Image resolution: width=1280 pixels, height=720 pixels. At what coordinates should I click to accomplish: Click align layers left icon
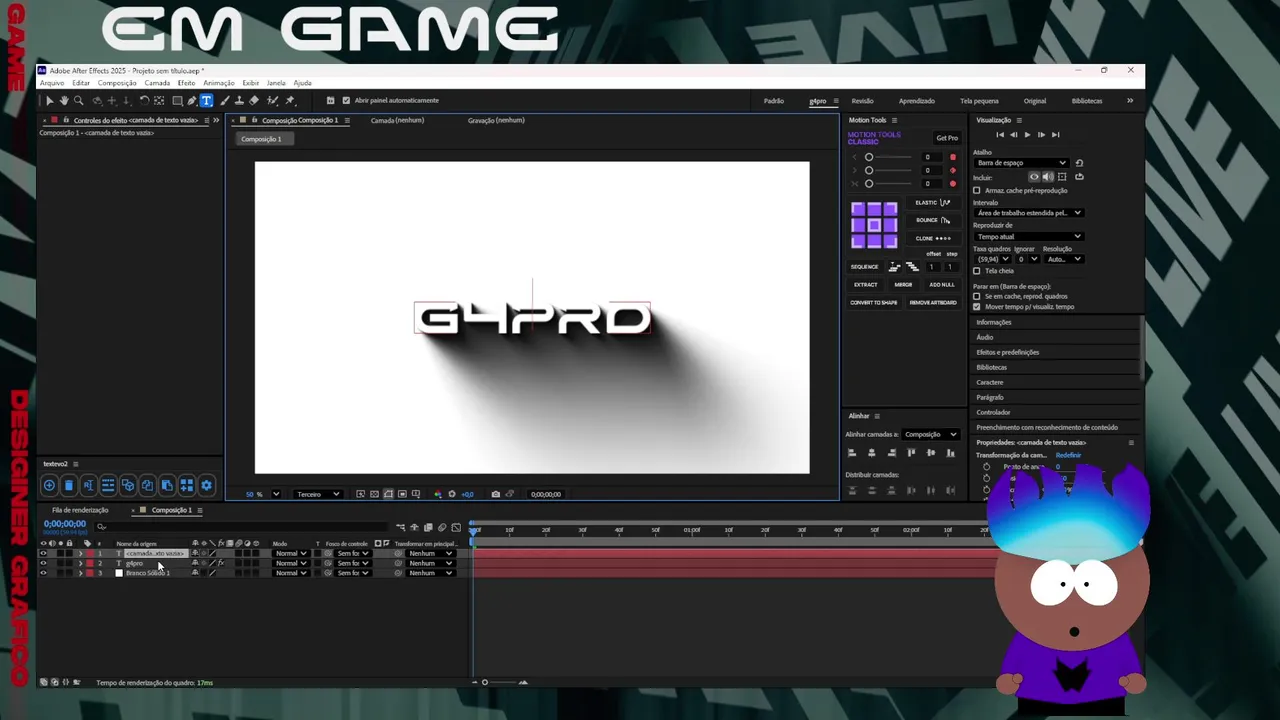point(852,453)
